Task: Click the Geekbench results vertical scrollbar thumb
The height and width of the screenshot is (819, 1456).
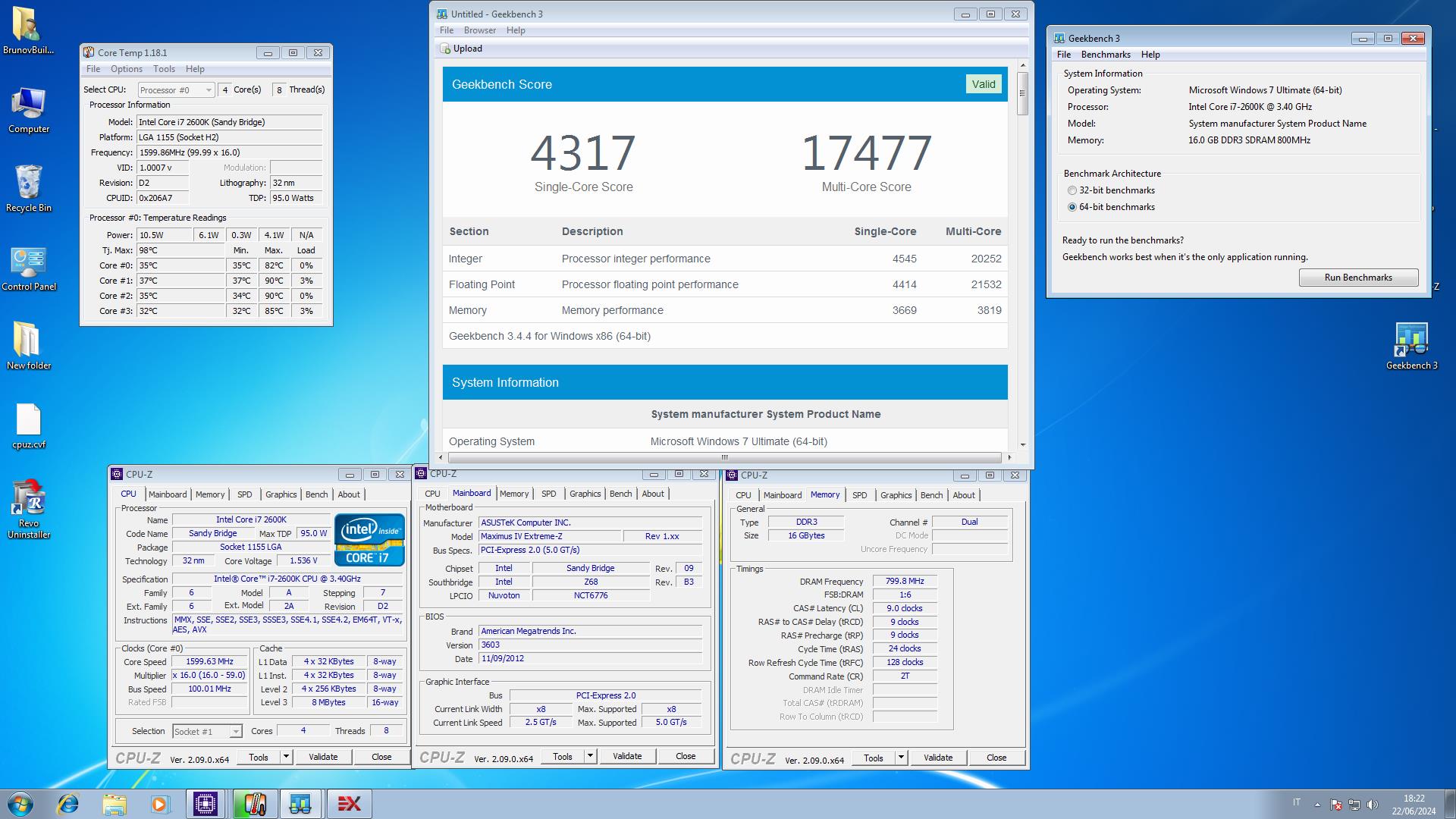Action: tap(1022, 93)
